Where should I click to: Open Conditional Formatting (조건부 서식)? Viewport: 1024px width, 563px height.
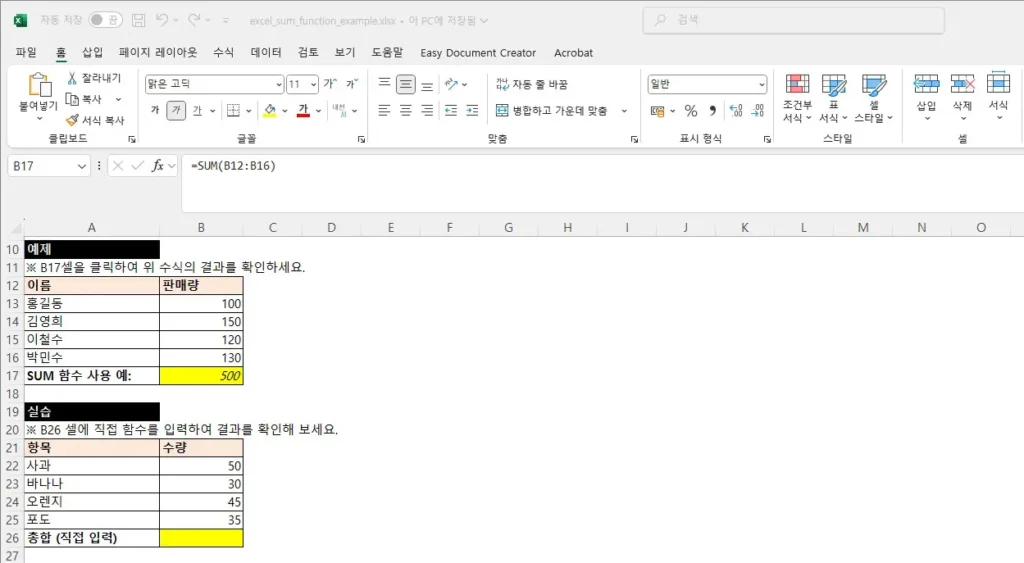[x=797, y=97]
